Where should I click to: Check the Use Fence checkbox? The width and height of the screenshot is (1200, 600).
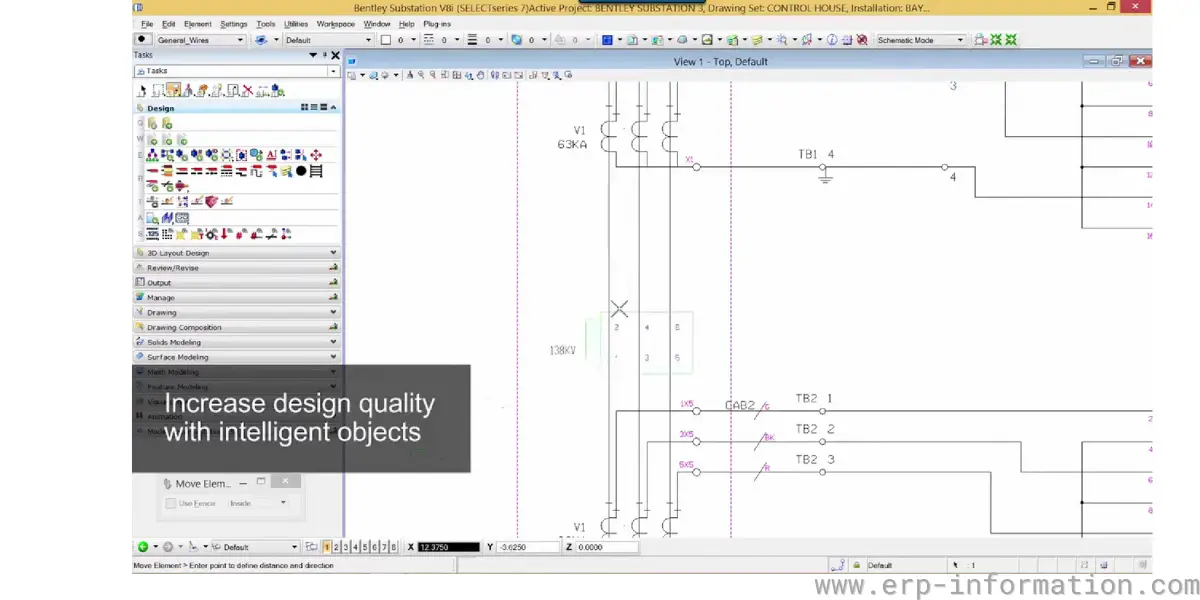point(171,503)
